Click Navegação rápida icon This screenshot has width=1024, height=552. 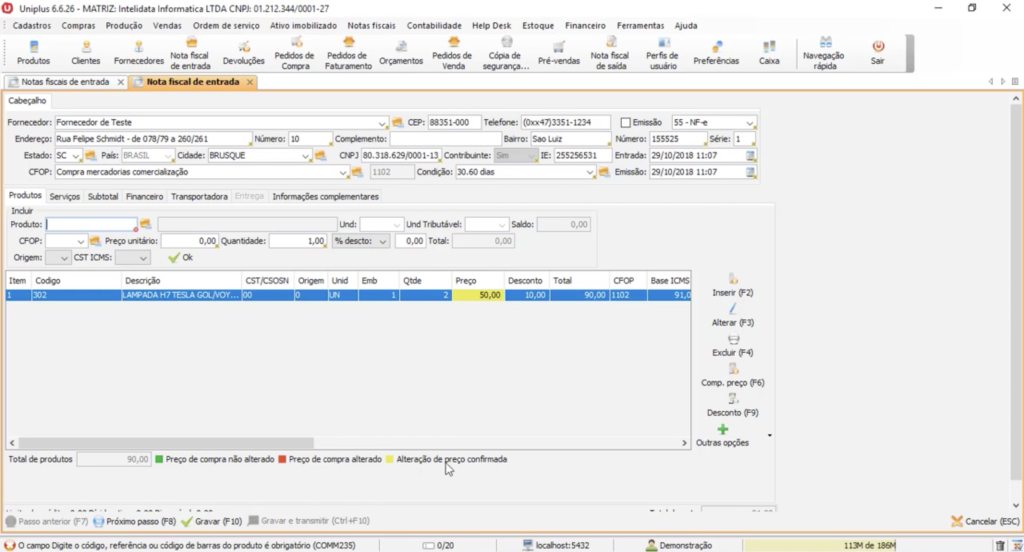pyautogui.click(x=826, y=51)
